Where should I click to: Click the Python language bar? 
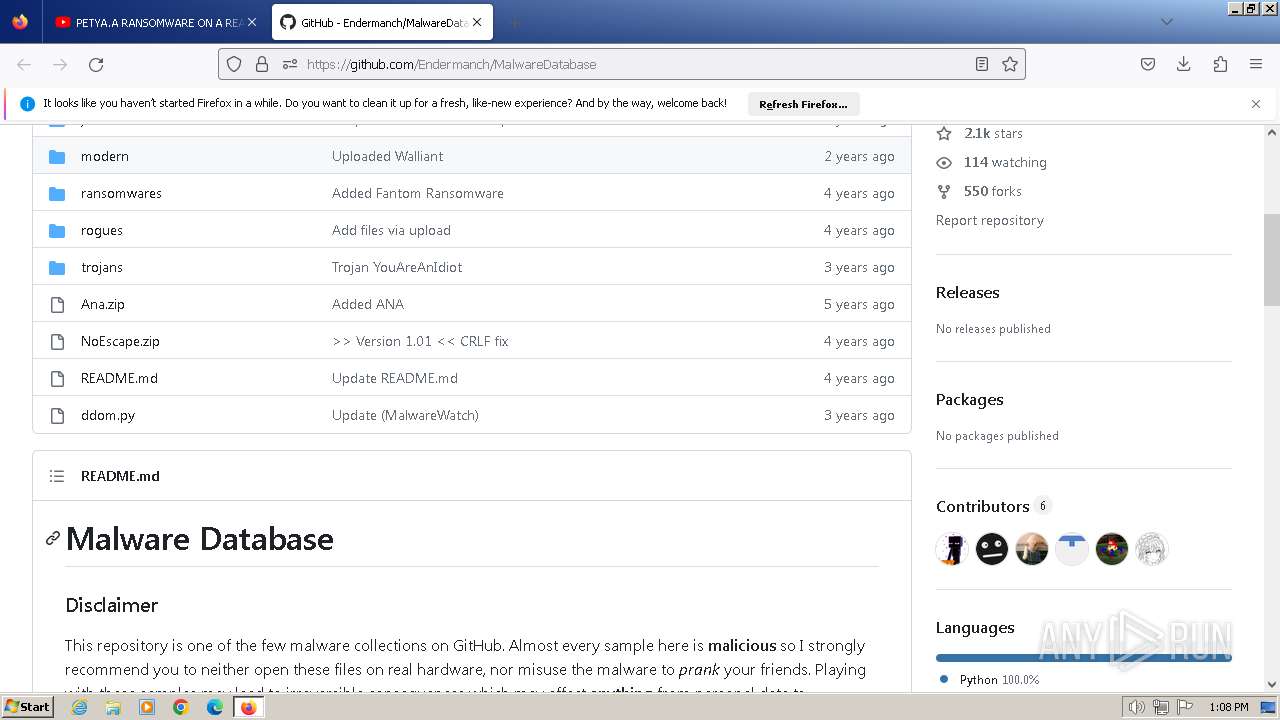click(1084, 658)
